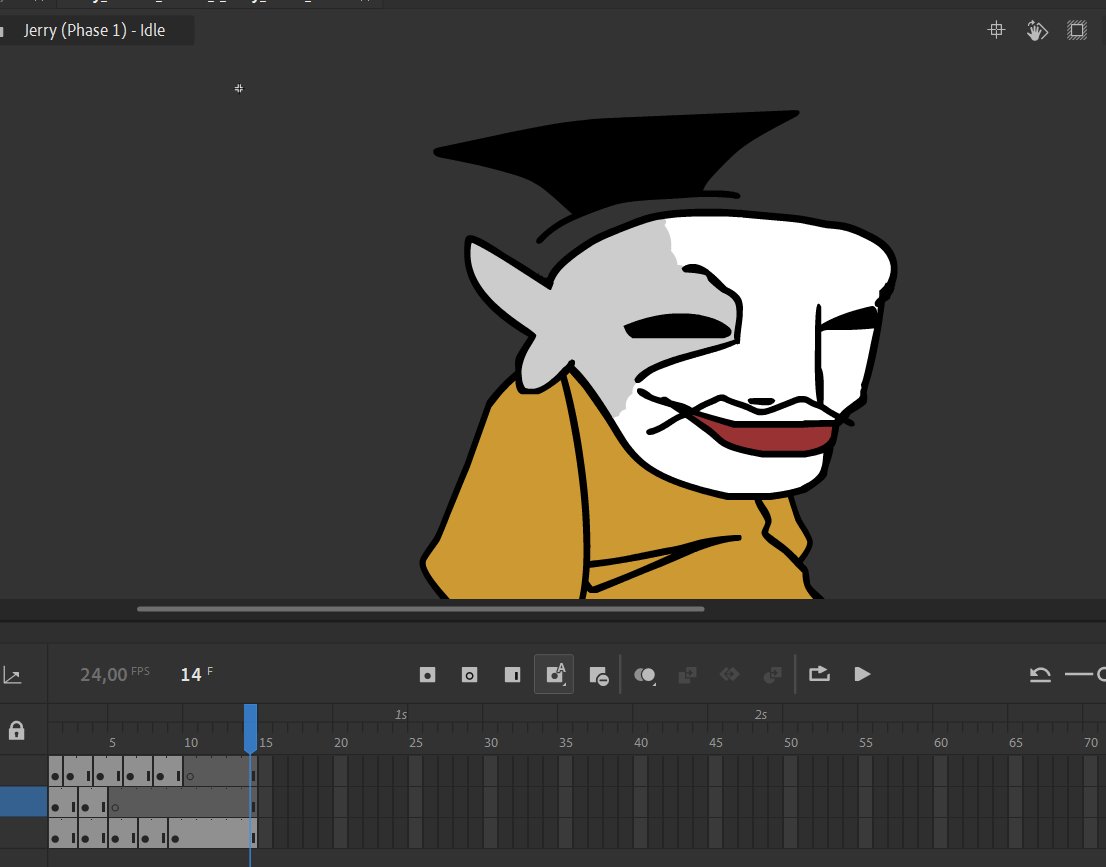The height and width of the screenshot is (867, 1106).
Task: Play the timeline animation
Action: pos(862,674)
